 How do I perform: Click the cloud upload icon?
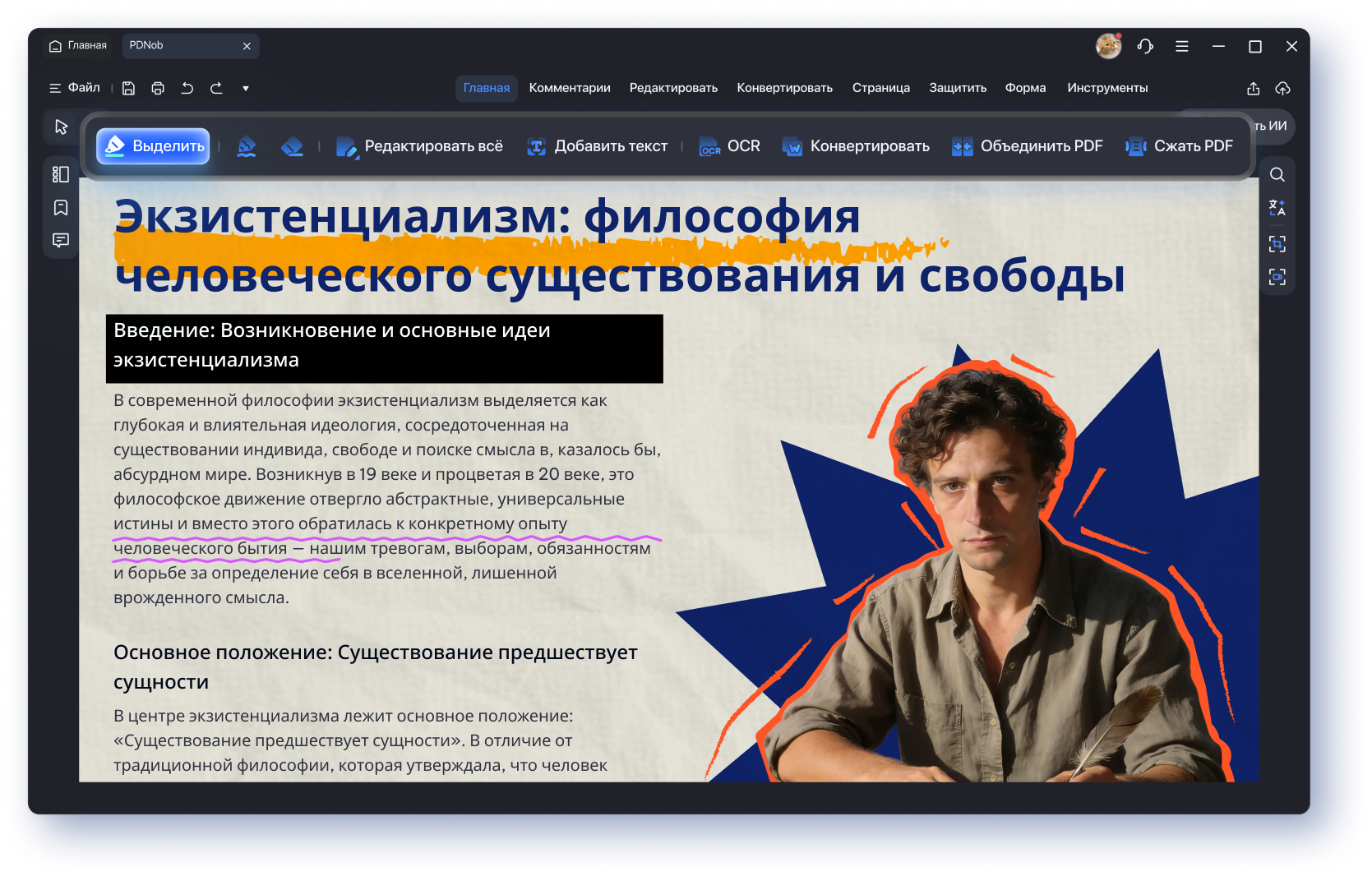pos(1282,89)
